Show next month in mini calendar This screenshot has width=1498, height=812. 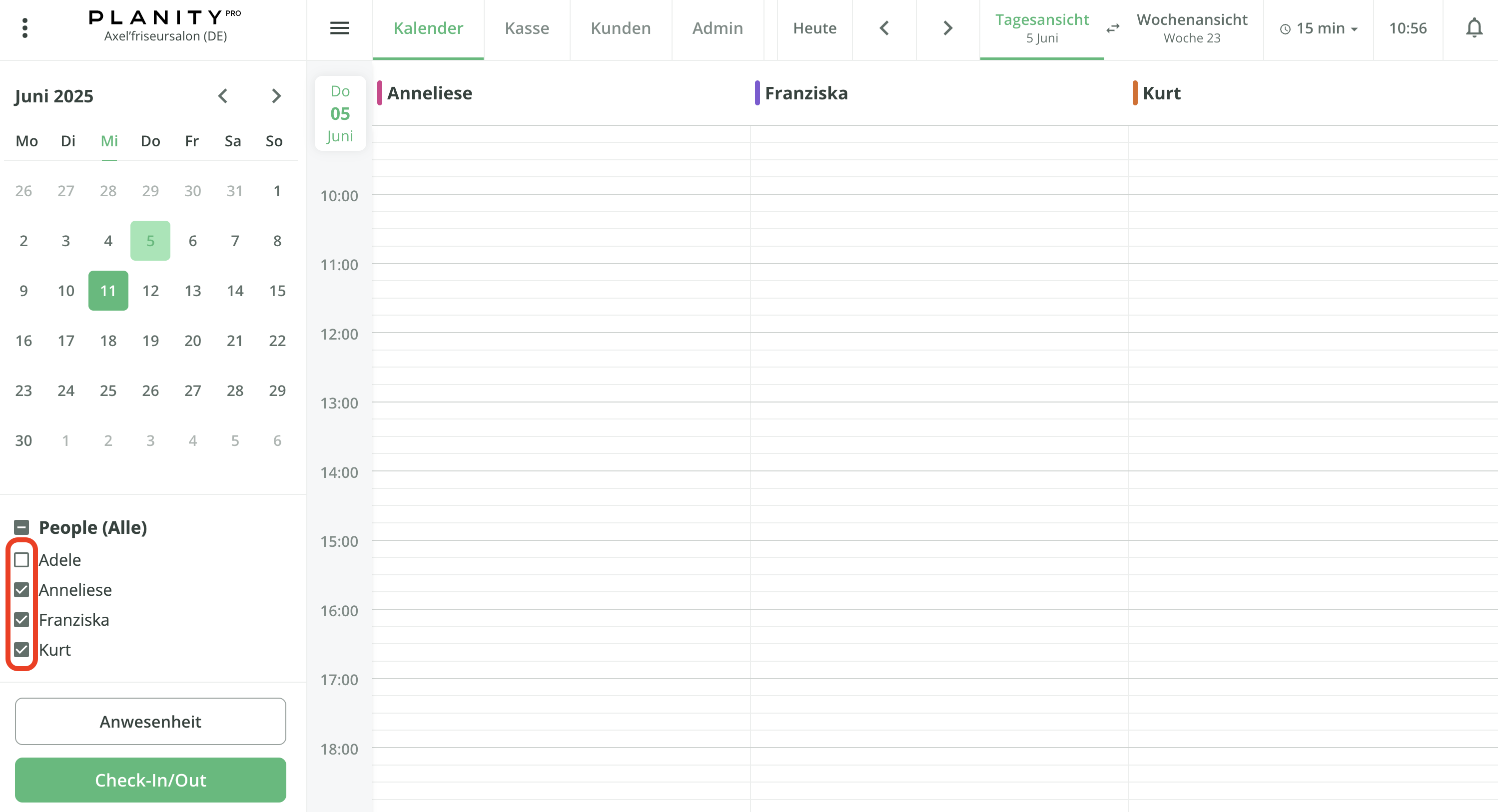coord(276,96)
